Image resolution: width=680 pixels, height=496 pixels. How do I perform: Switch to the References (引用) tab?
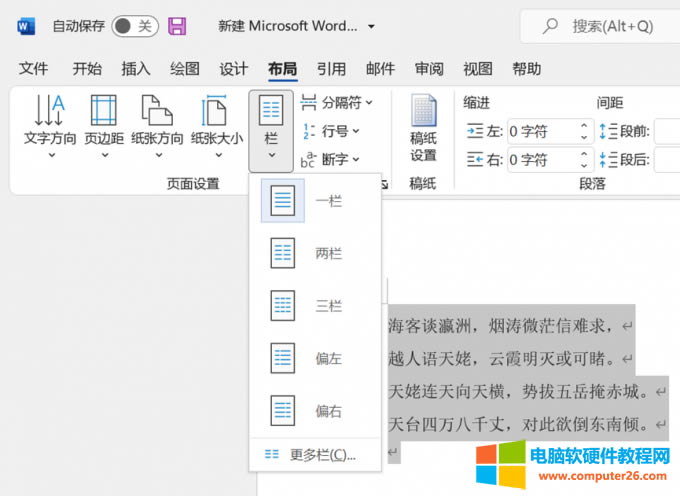pyautogui.click(x=331, y=69)
